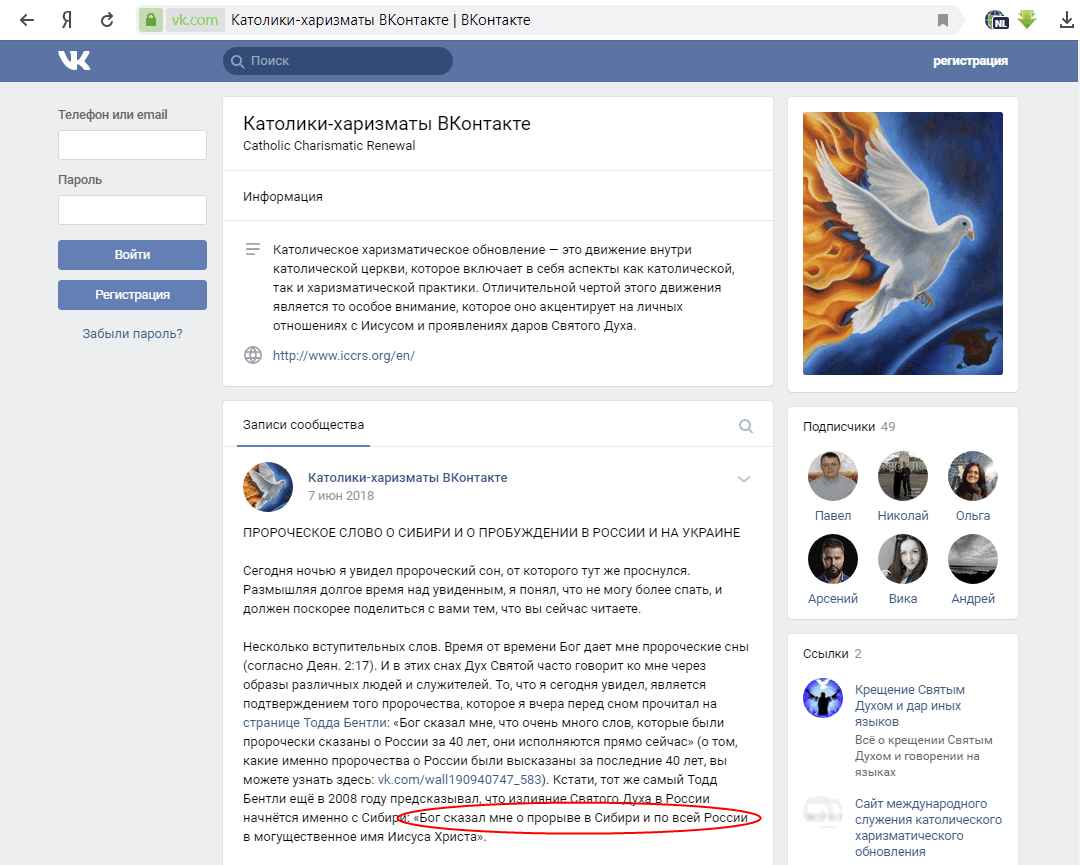Open the http://www.iccrs.org/en/ link
Image resolution: width=1080 pixels, height=865 pixels.
pos(344,355)
